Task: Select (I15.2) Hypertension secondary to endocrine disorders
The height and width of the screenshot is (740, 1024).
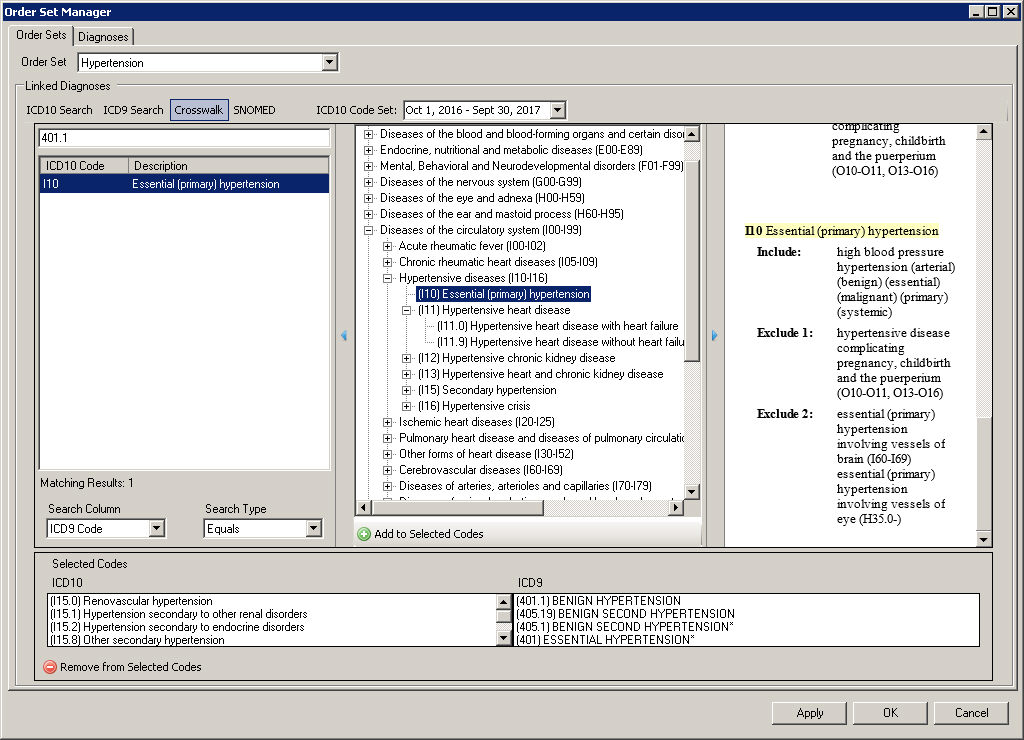Action: (177, 627)
